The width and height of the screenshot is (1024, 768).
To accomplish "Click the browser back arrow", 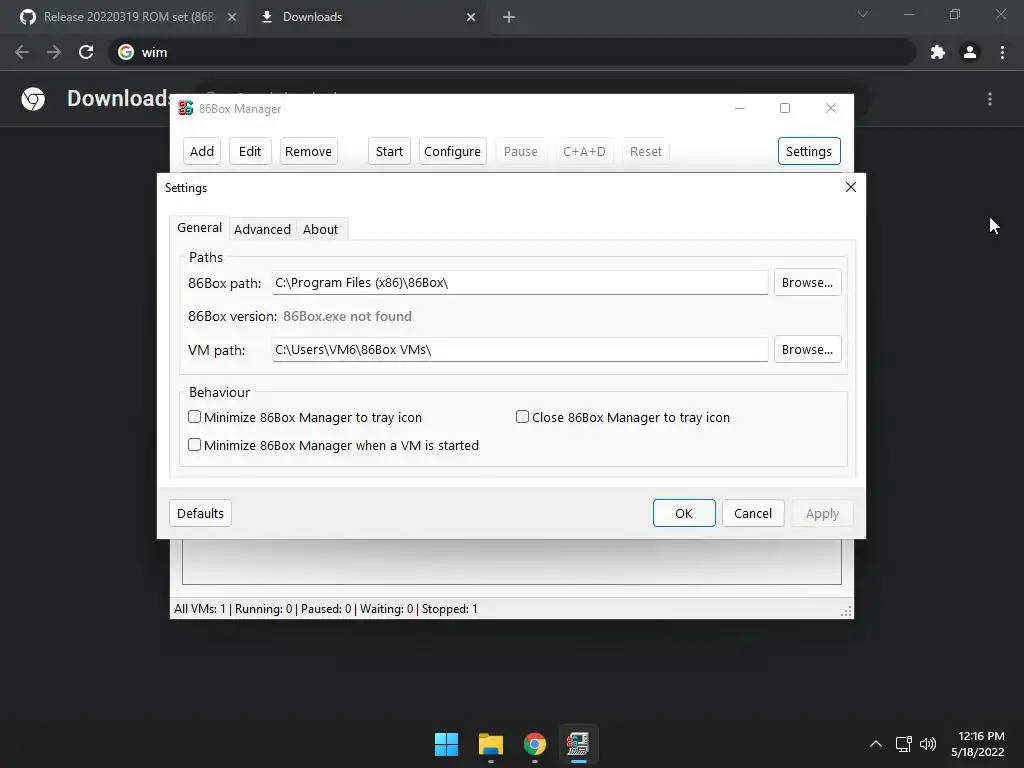I will tap(22, 52).
